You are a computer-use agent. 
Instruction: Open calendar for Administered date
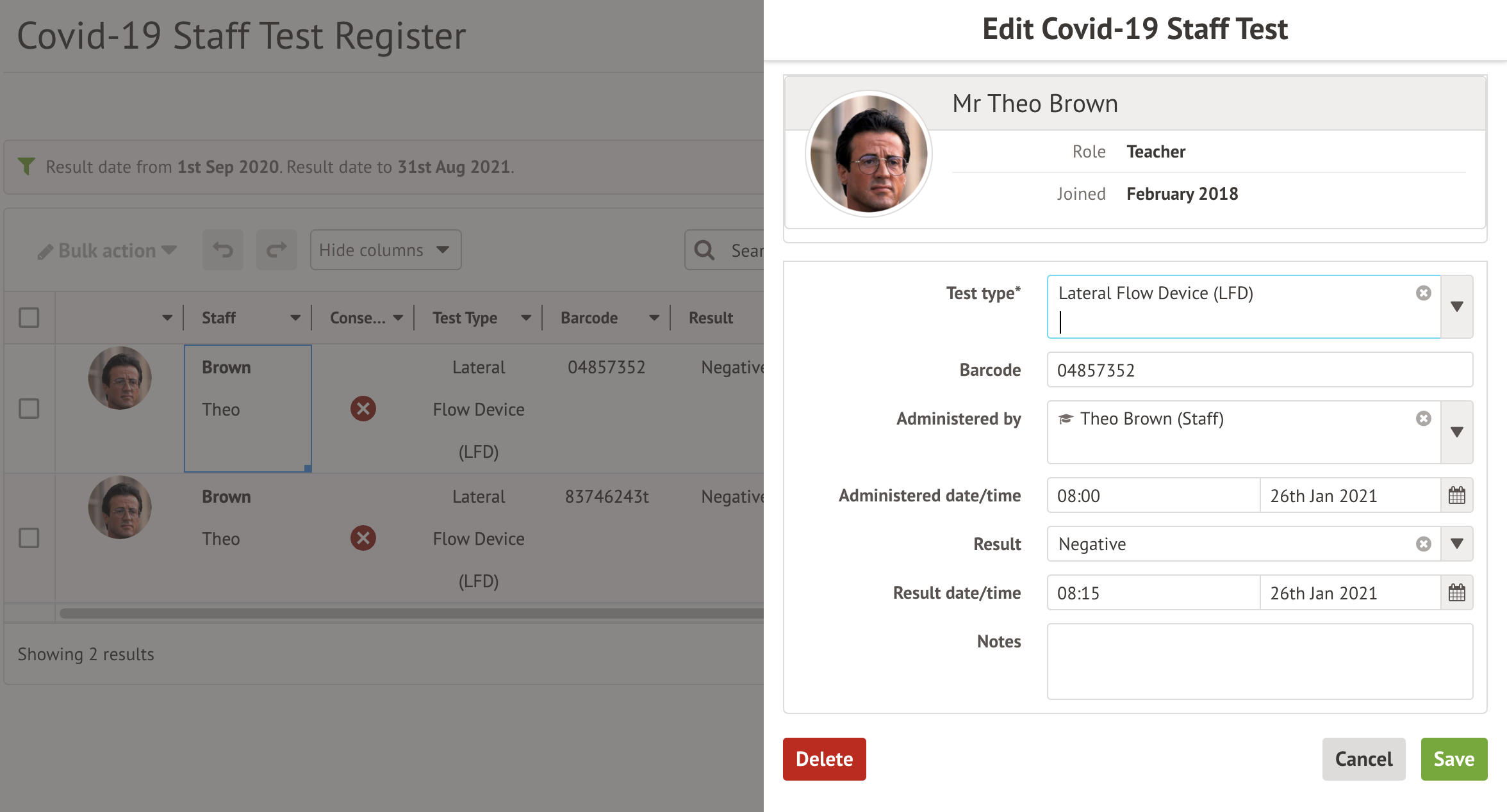(x=1456, y=496)
